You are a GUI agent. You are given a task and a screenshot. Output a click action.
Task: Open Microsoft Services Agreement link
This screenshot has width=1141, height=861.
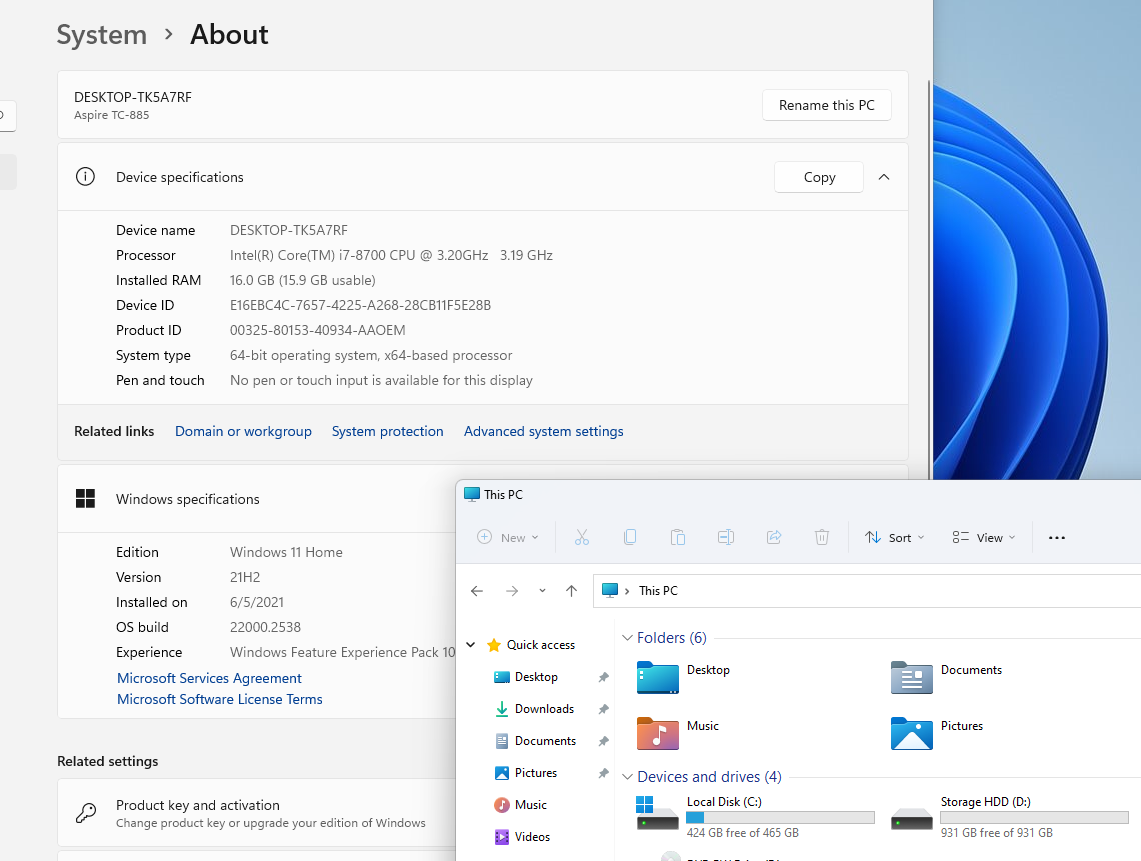[x=209, y=678]
